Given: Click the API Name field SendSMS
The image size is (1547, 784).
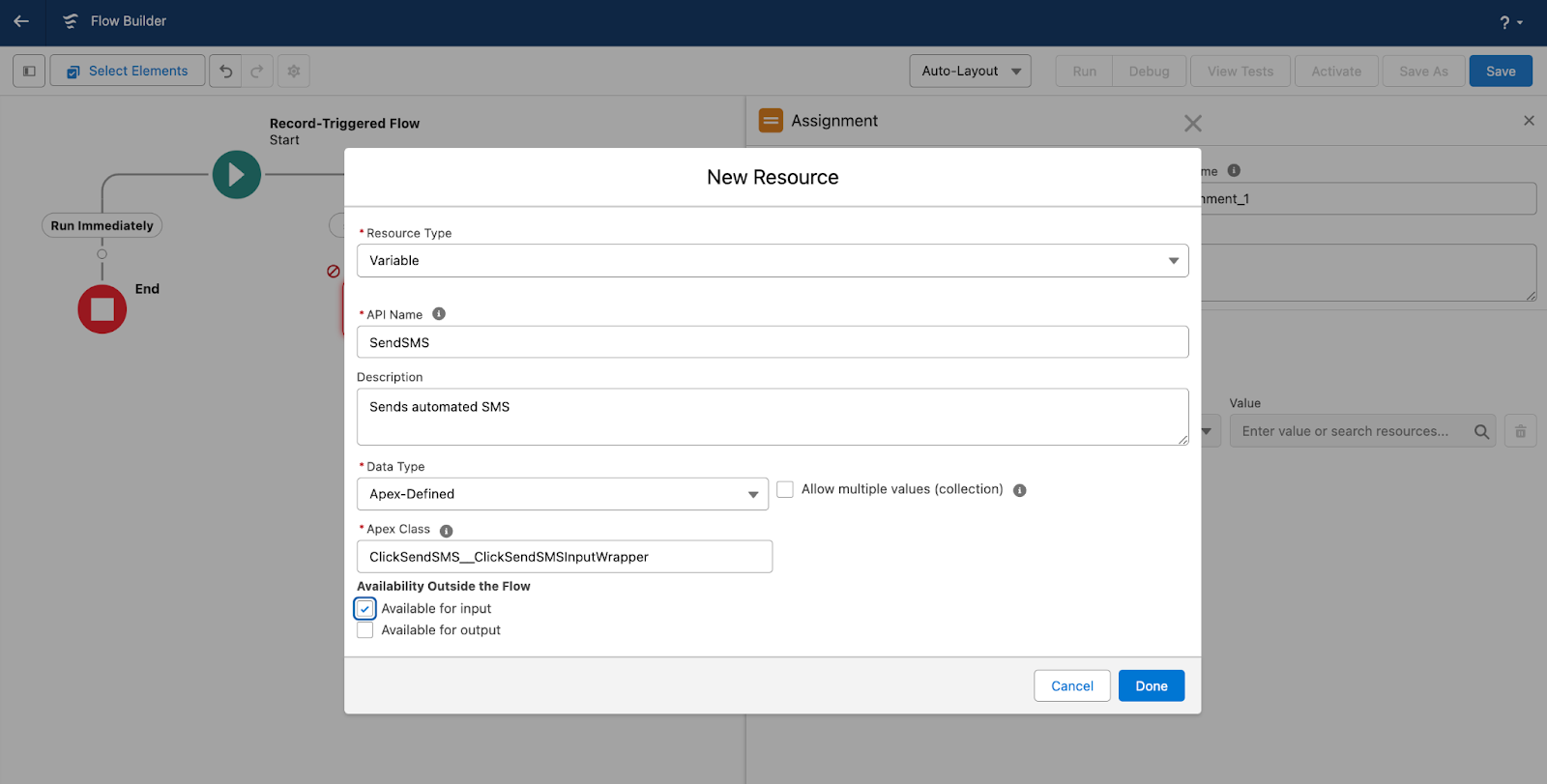Looking at the screenshot, I should (x=773, y=342).
